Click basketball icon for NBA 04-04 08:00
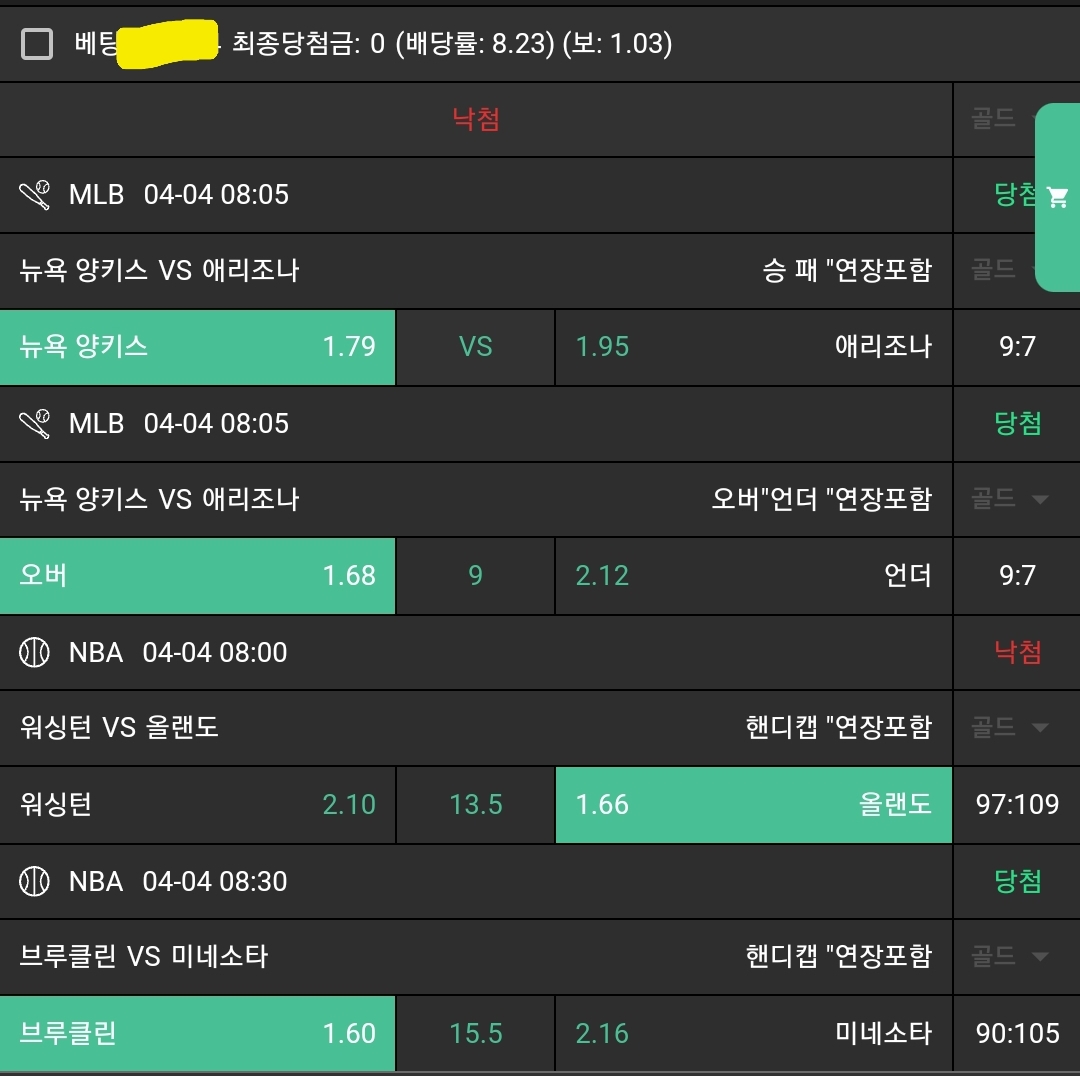 tap(35, 653)
